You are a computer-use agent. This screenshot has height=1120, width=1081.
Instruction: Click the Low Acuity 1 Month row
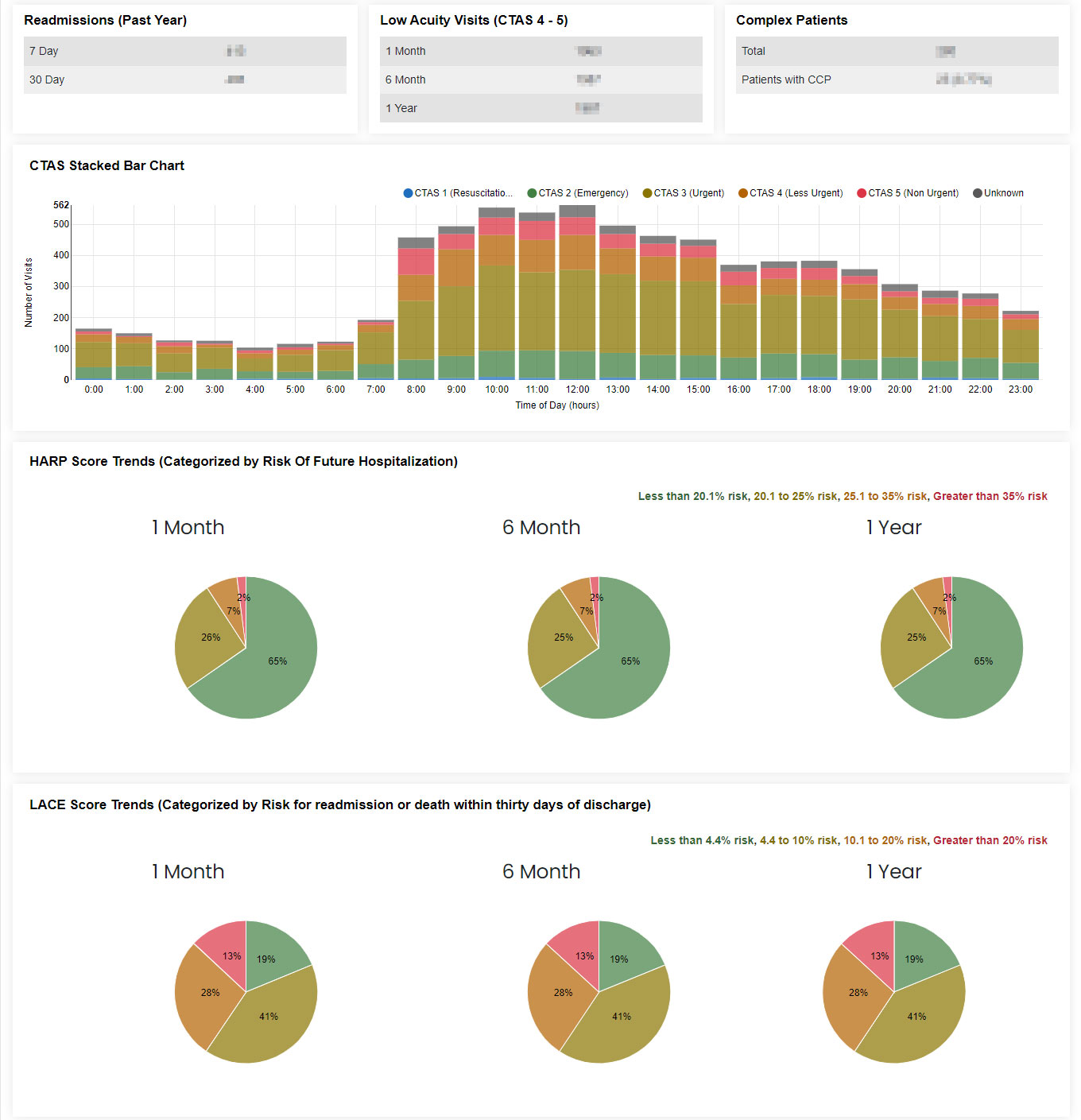[x=541, y=51]
